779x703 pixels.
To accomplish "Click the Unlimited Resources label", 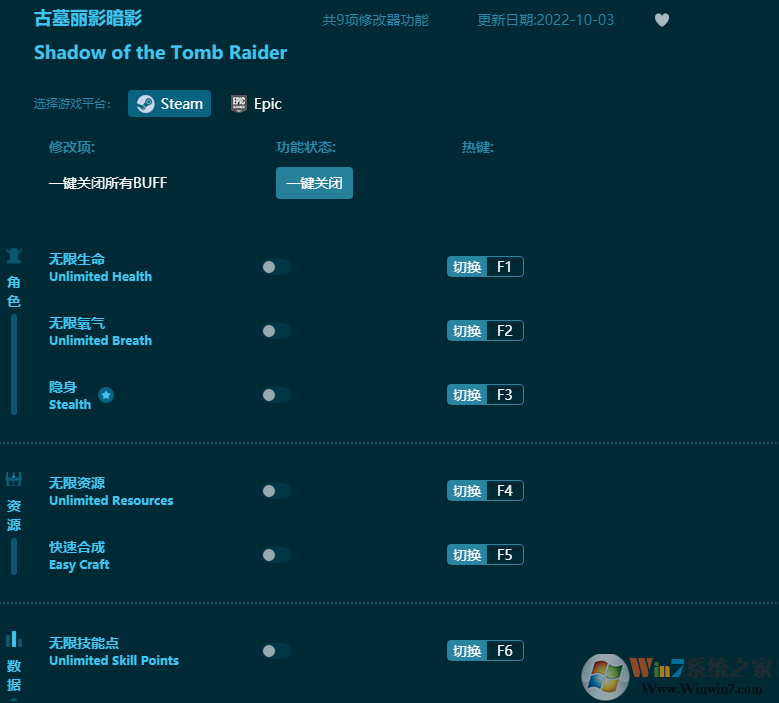I will pos(111,501).
